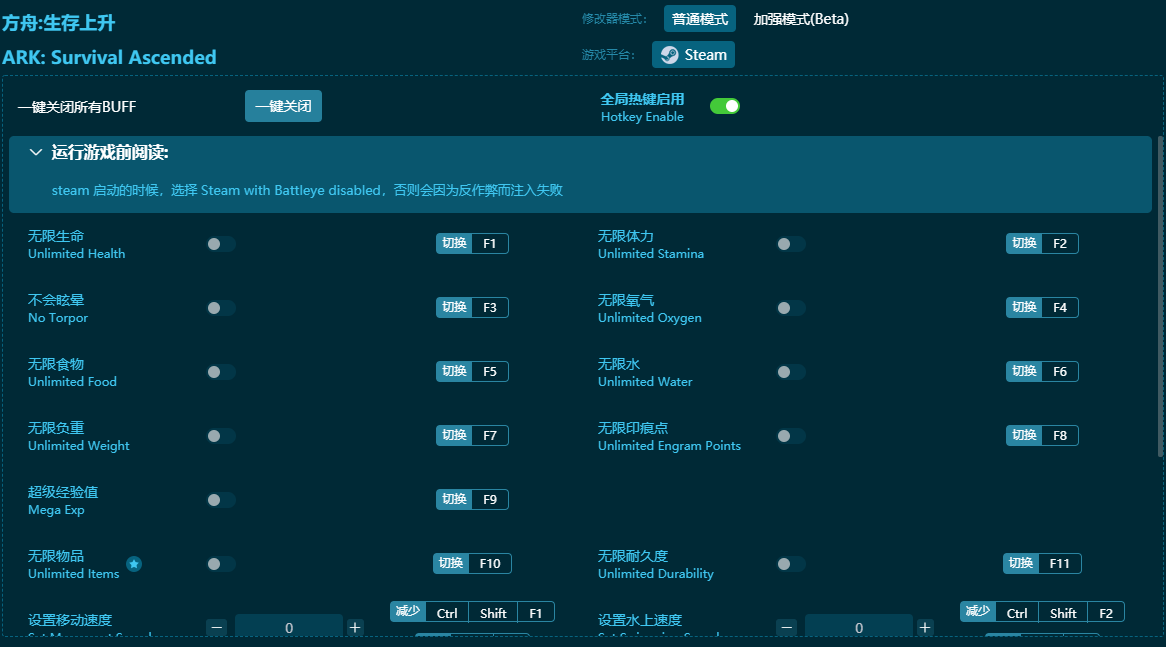1166x647 pixels.
Task: Click the Ctrl Shift F2 decrease hotkey
Action: [x=1042, y=612]
